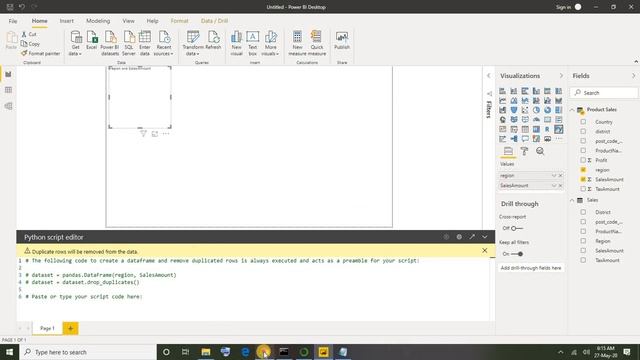This screenshot has width=640, height=360.
Task: Open the Get data button
Action: click(76, 43)
